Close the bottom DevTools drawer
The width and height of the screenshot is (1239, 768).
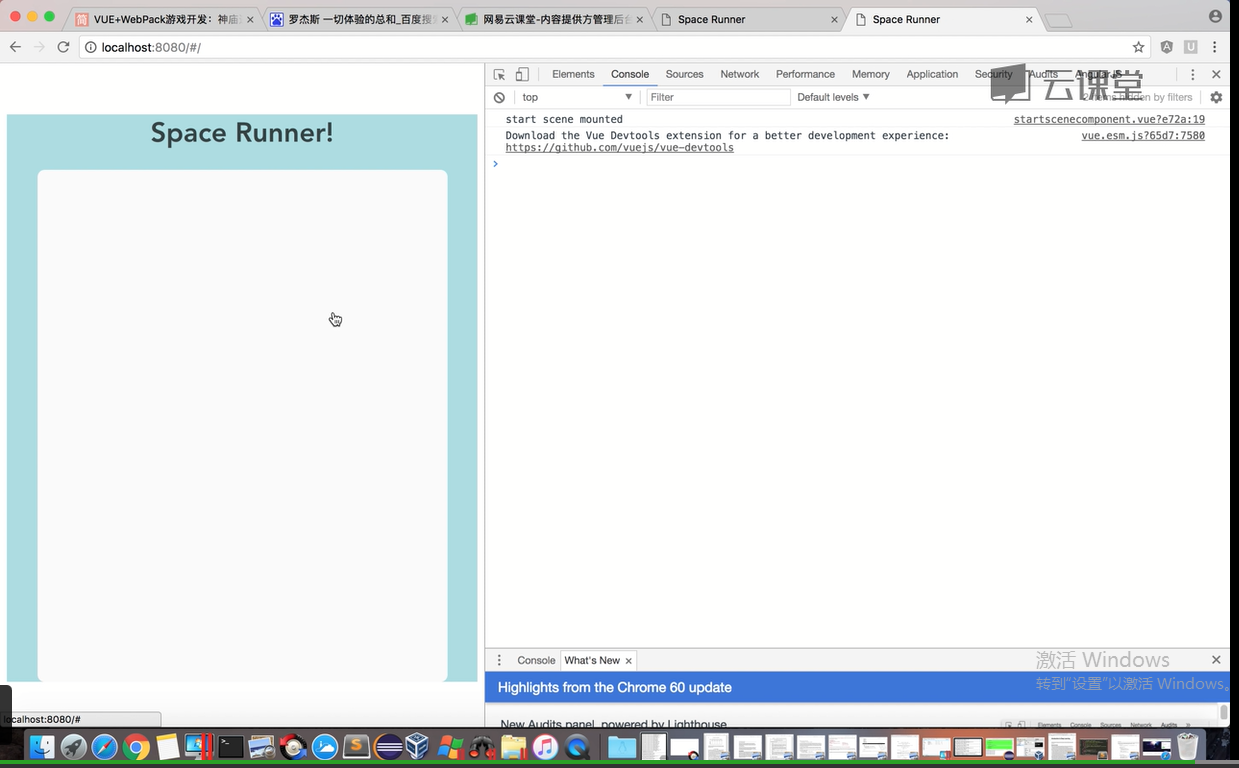[1216, 660]
